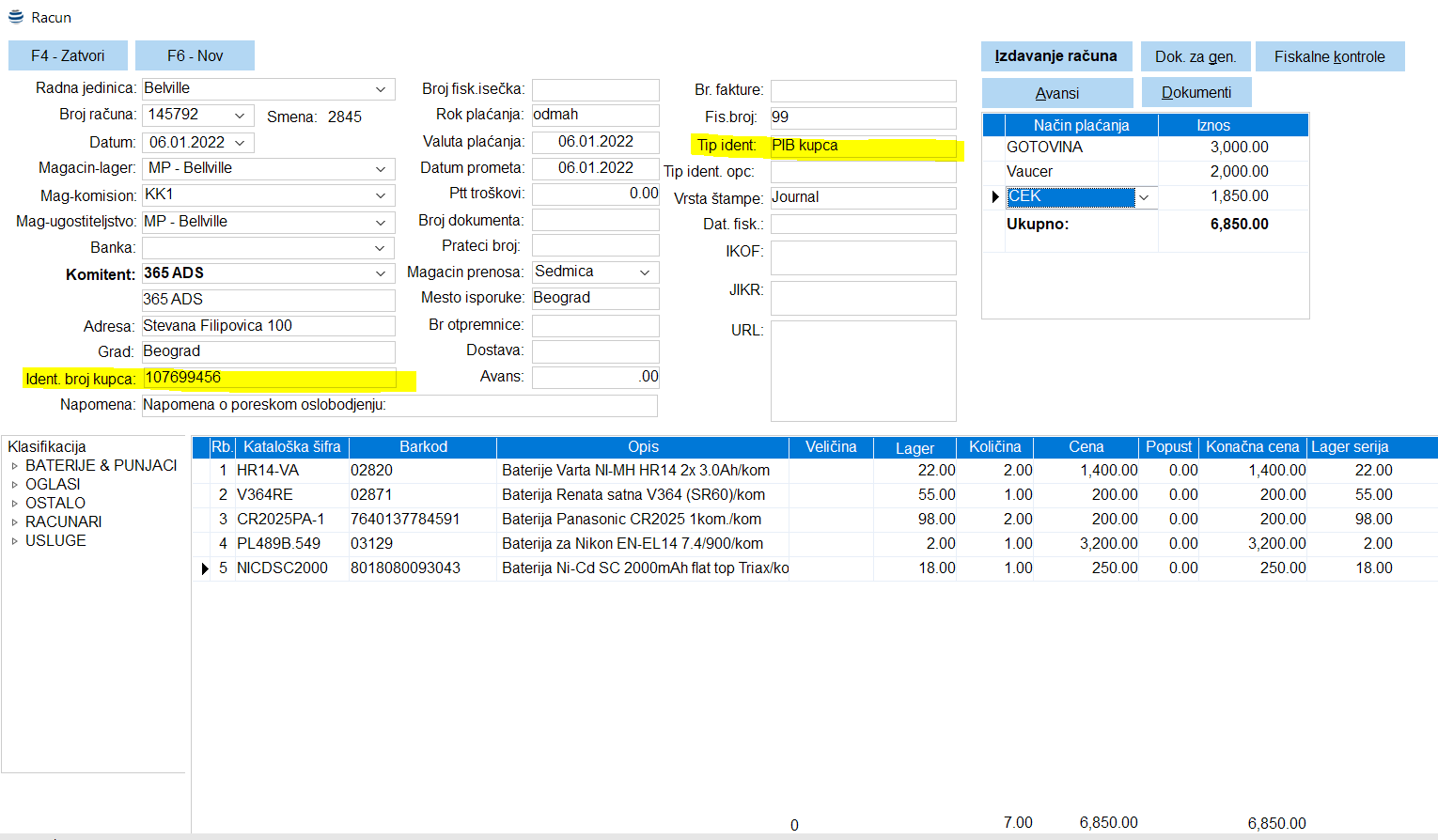Sort by the Kataloška šifra column header
The width and height of the screenshot is (1438, 840).
click(291, 447)
